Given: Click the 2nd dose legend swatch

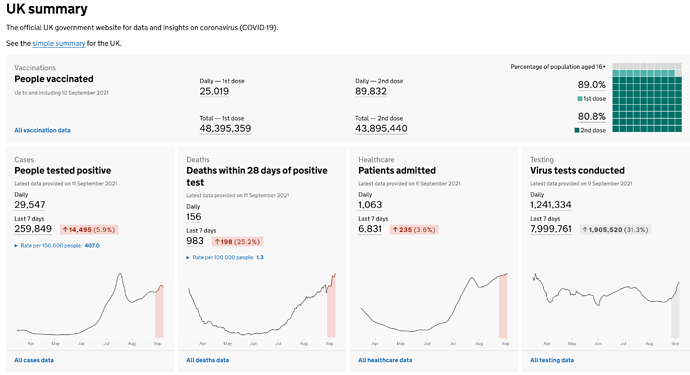Looking at the screenshot, I should tap(577, 130).
